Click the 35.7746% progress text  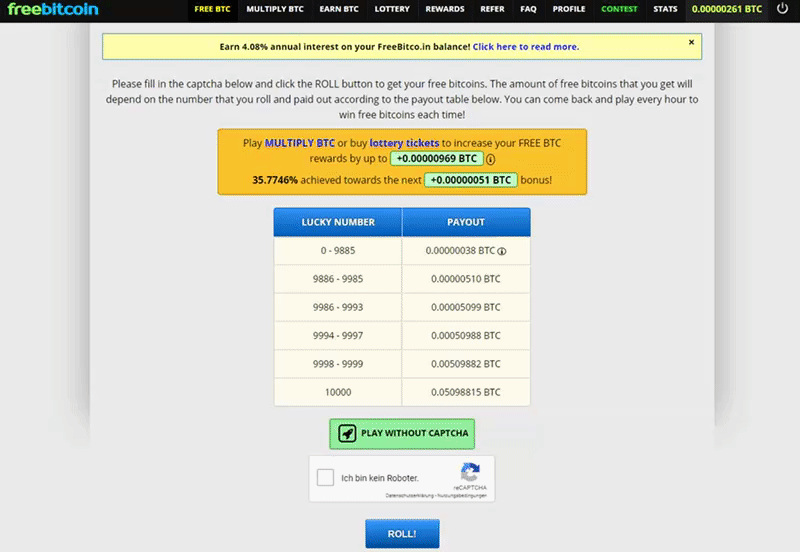pos(275,180)
